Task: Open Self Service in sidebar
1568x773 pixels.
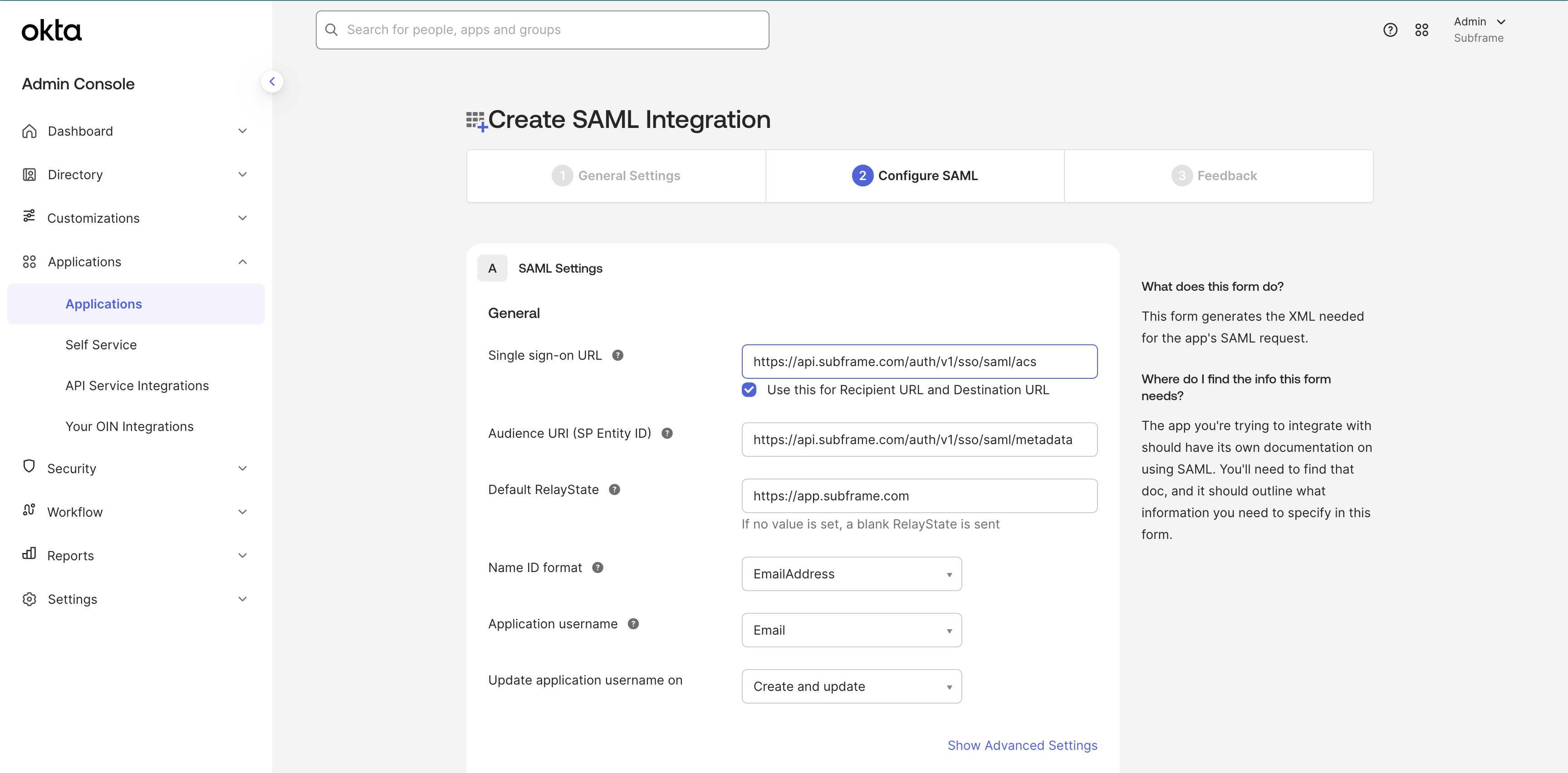Action: click(101, 345)
